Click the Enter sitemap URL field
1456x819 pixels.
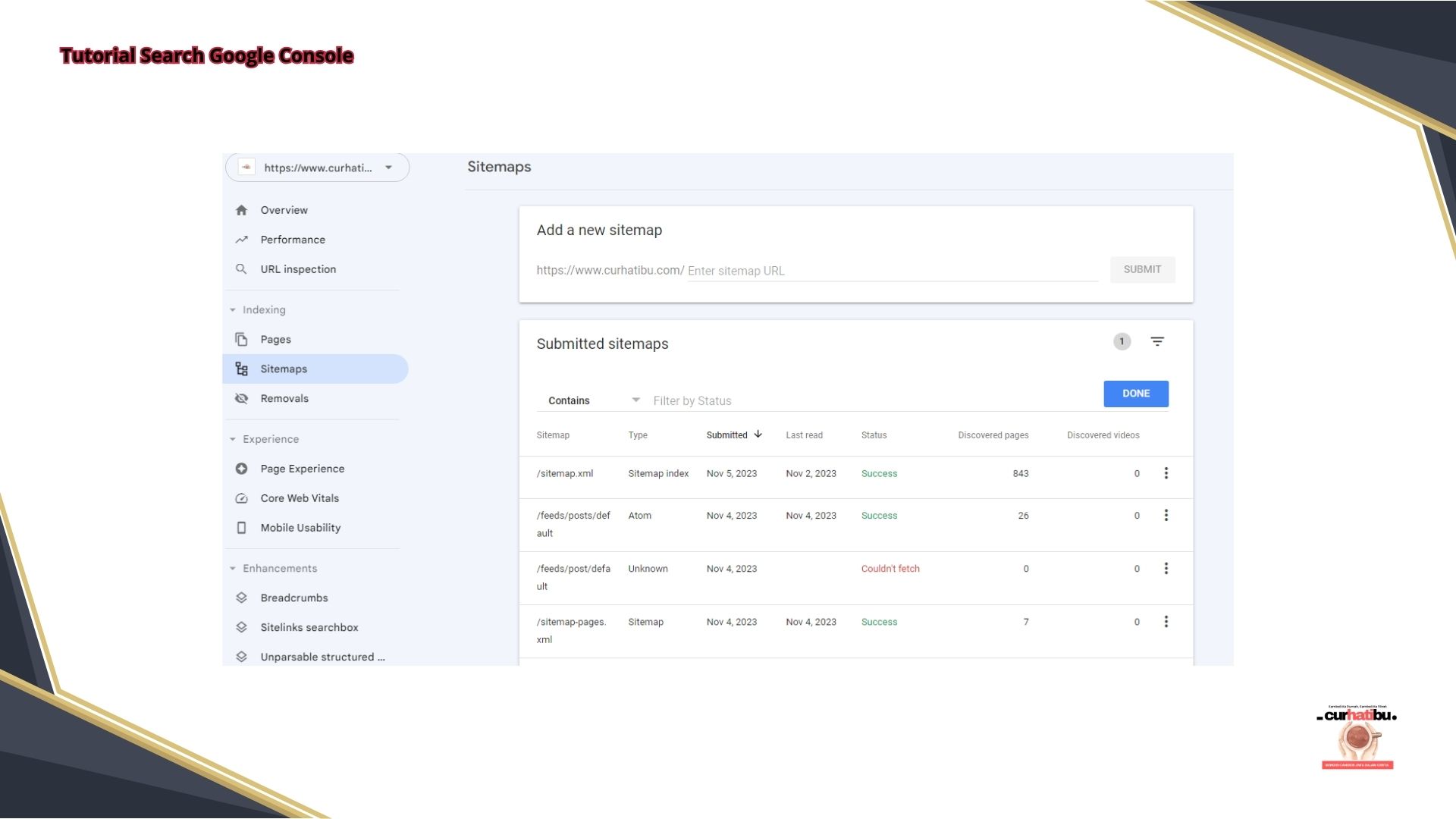tap(893, 271)
